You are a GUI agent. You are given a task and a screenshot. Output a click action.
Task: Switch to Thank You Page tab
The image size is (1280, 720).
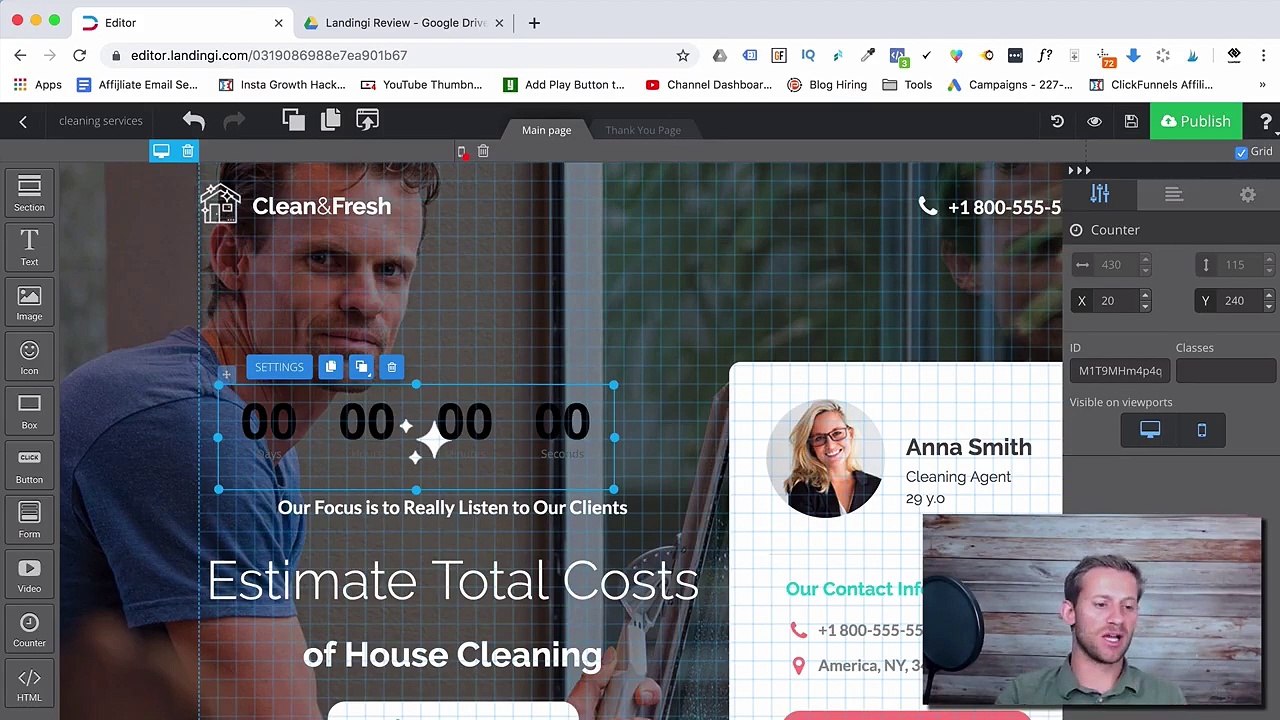pyautogui.click(x=643, y=130)
